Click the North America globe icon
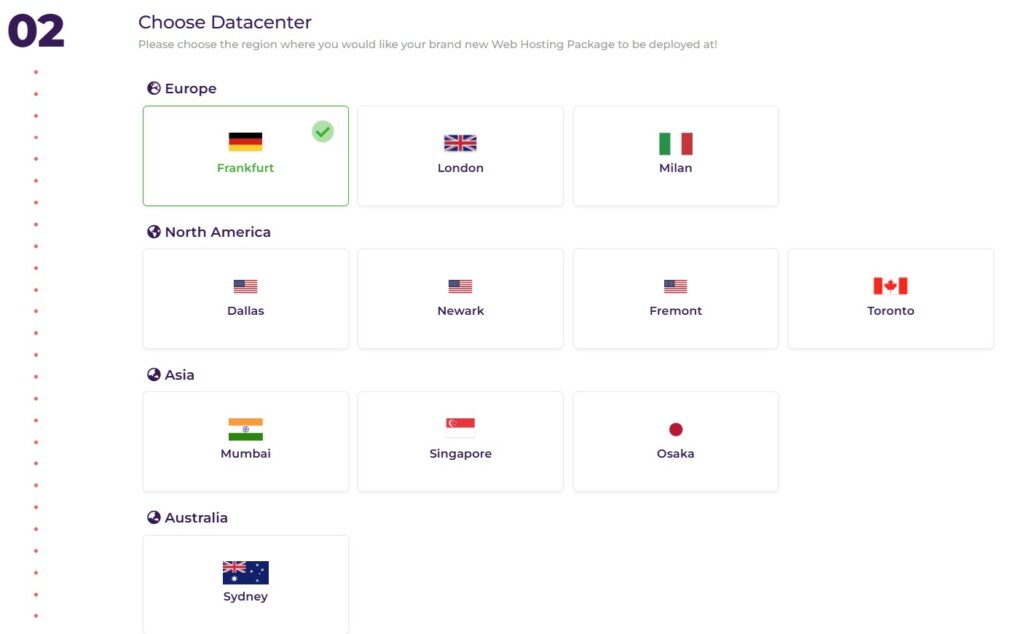 click(154, 231)
